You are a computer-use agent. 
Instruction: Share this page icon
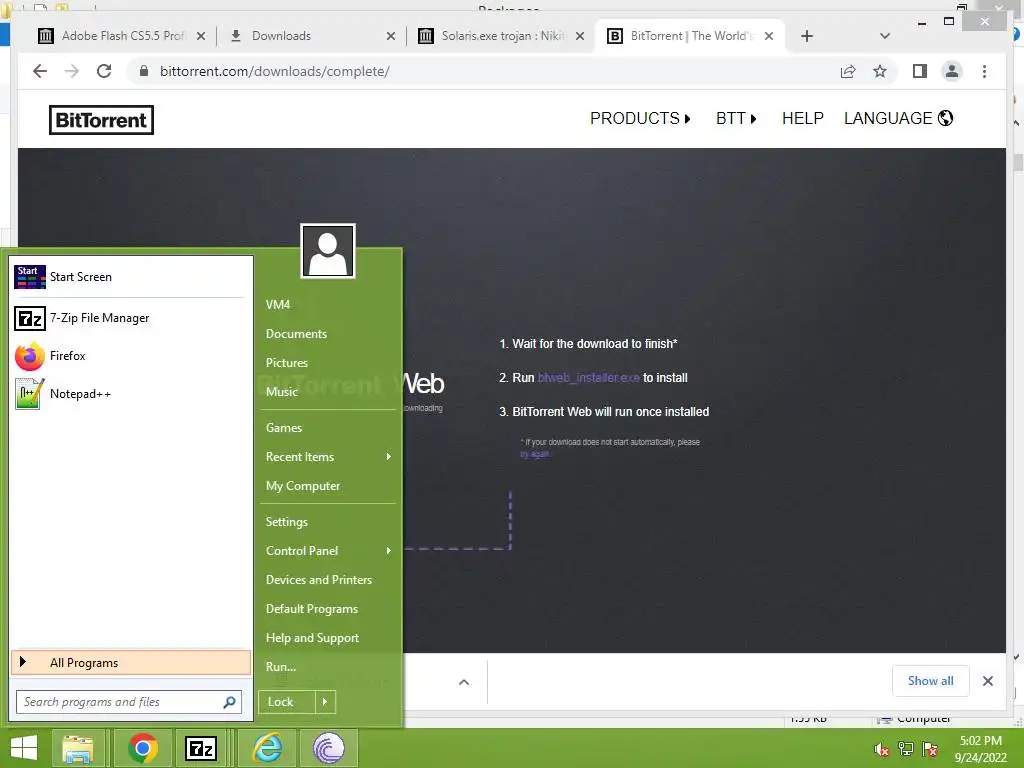[848, 71]
